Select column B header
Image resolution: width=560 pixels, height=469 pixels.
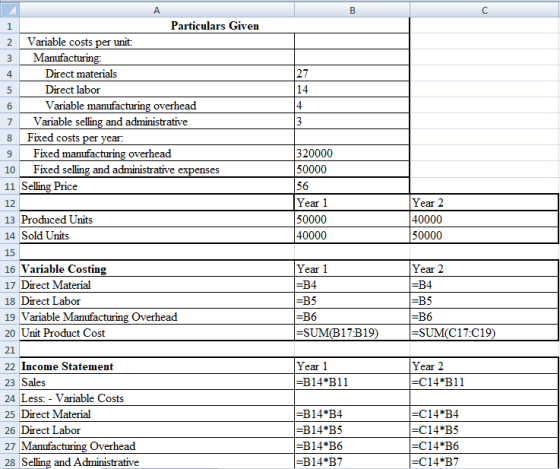(x=352, y=10)
